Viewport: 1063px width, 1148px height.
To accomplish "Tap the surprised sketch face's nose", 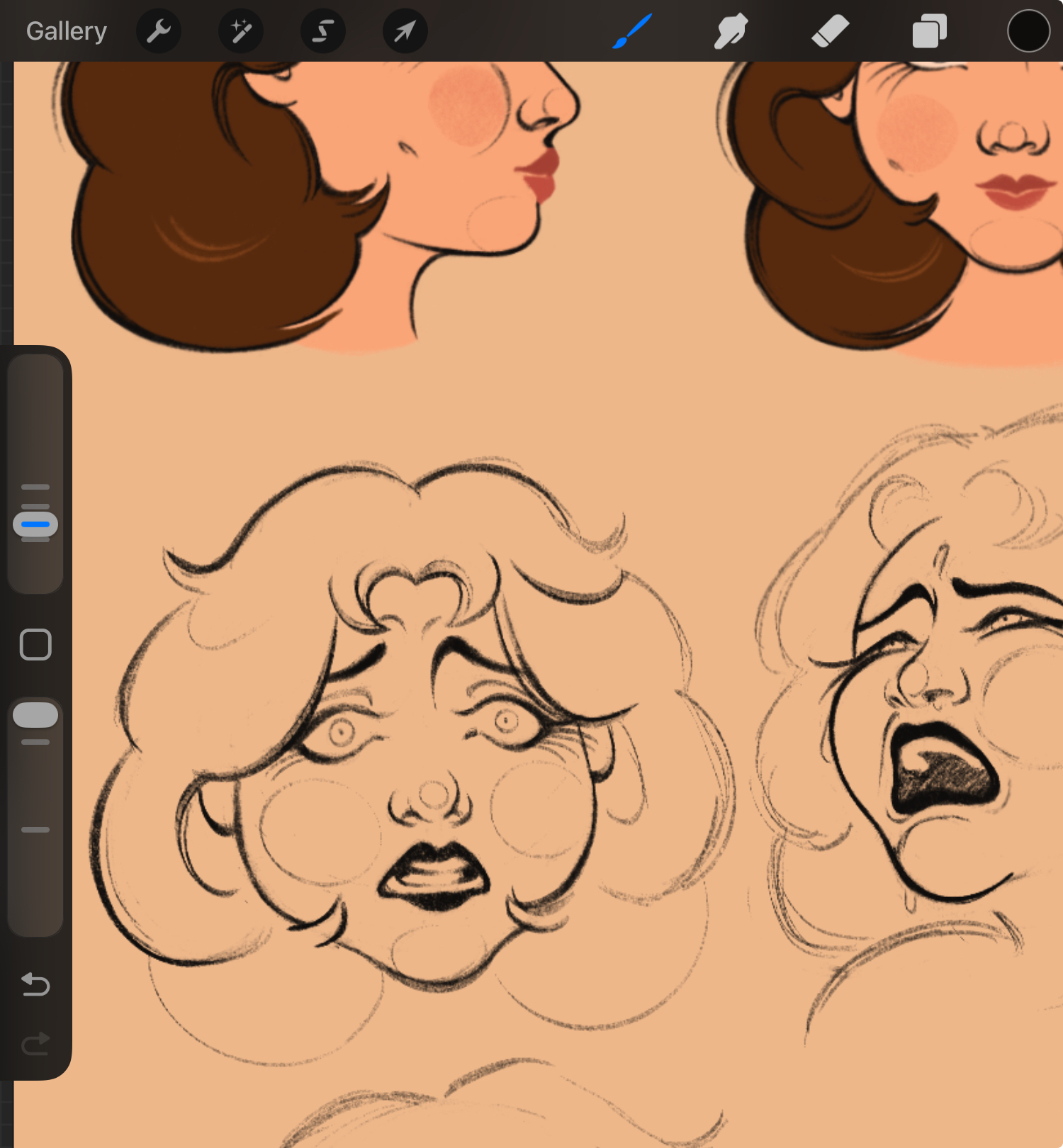I will tap(432, 797).
